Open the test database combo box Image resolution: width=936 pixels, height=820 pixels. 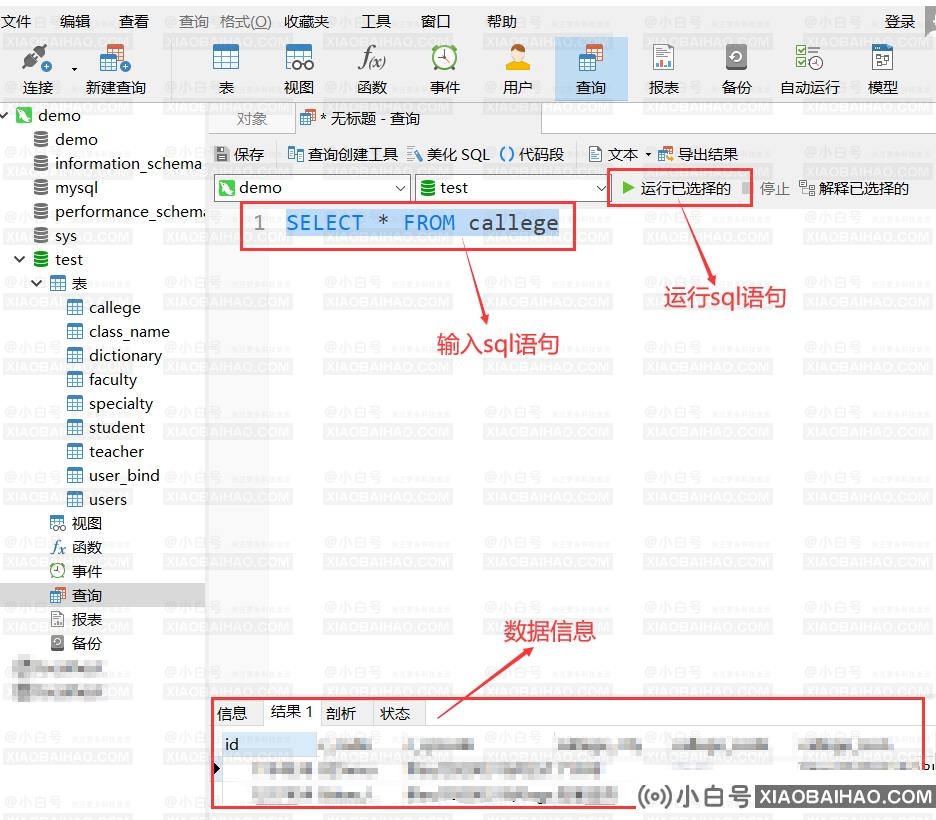click(x=512, y=188)
